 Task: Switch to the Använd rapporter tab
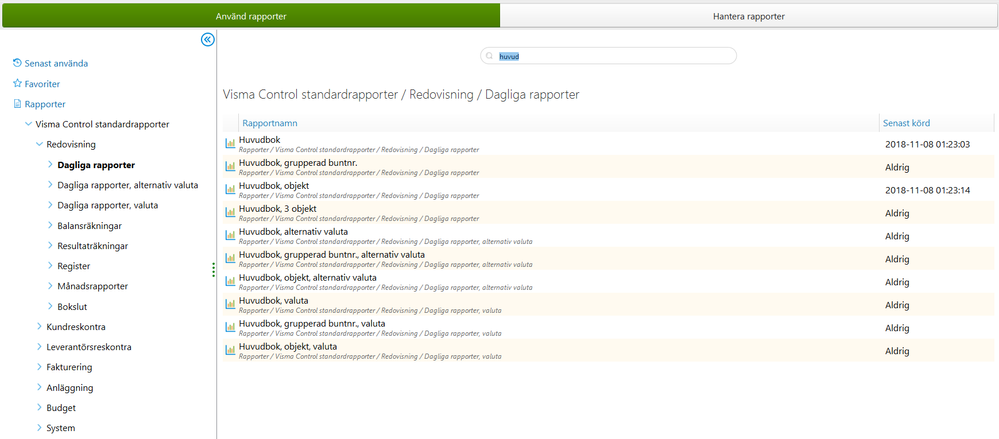point(251,17)
